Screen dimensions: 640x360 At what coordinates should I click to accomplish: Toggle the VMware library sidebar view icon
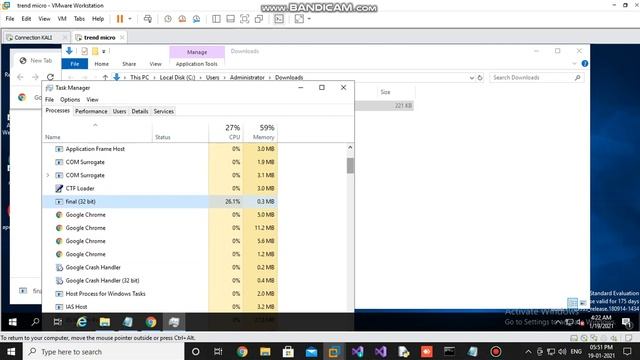pyautogui.click(x=216, y=19)
